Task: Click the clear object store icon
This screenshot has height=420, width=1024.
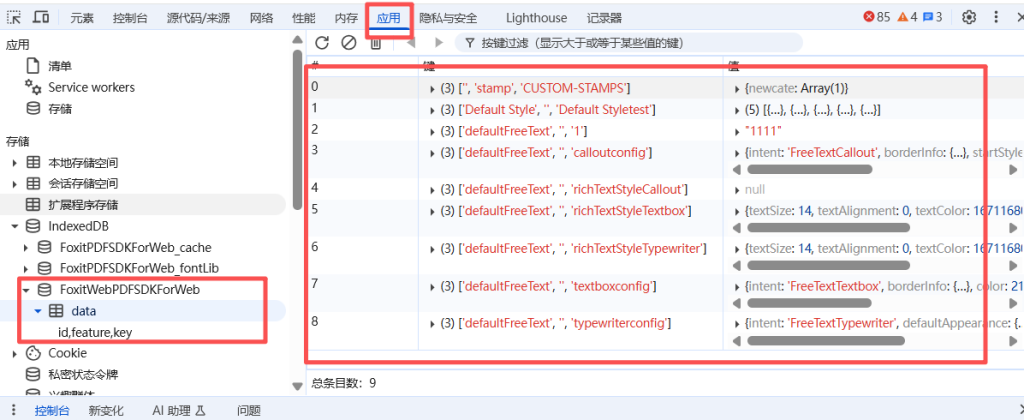Action: [348, 43]
